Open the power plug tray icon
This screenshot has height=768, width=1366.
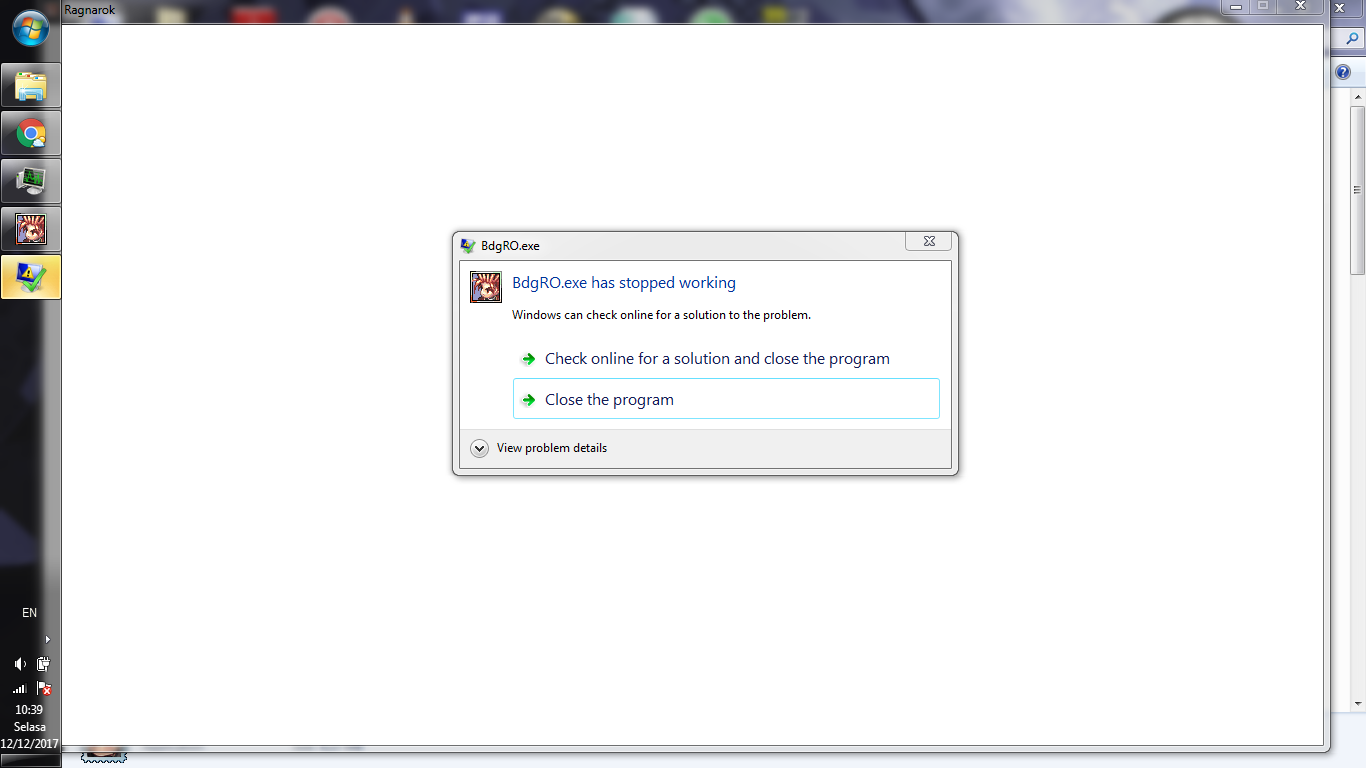43,664
